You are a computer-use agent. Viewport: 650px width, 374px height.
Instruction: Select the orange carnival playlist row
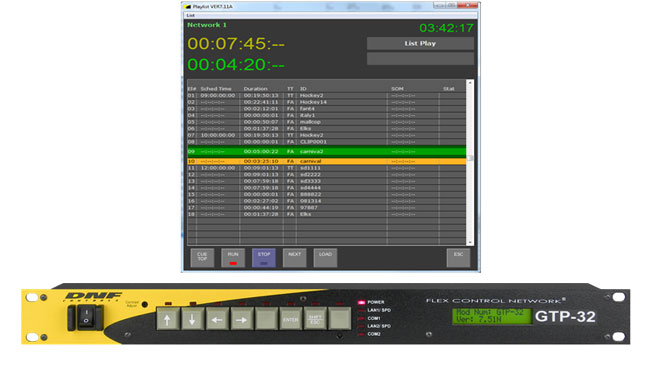coord(327,161)
